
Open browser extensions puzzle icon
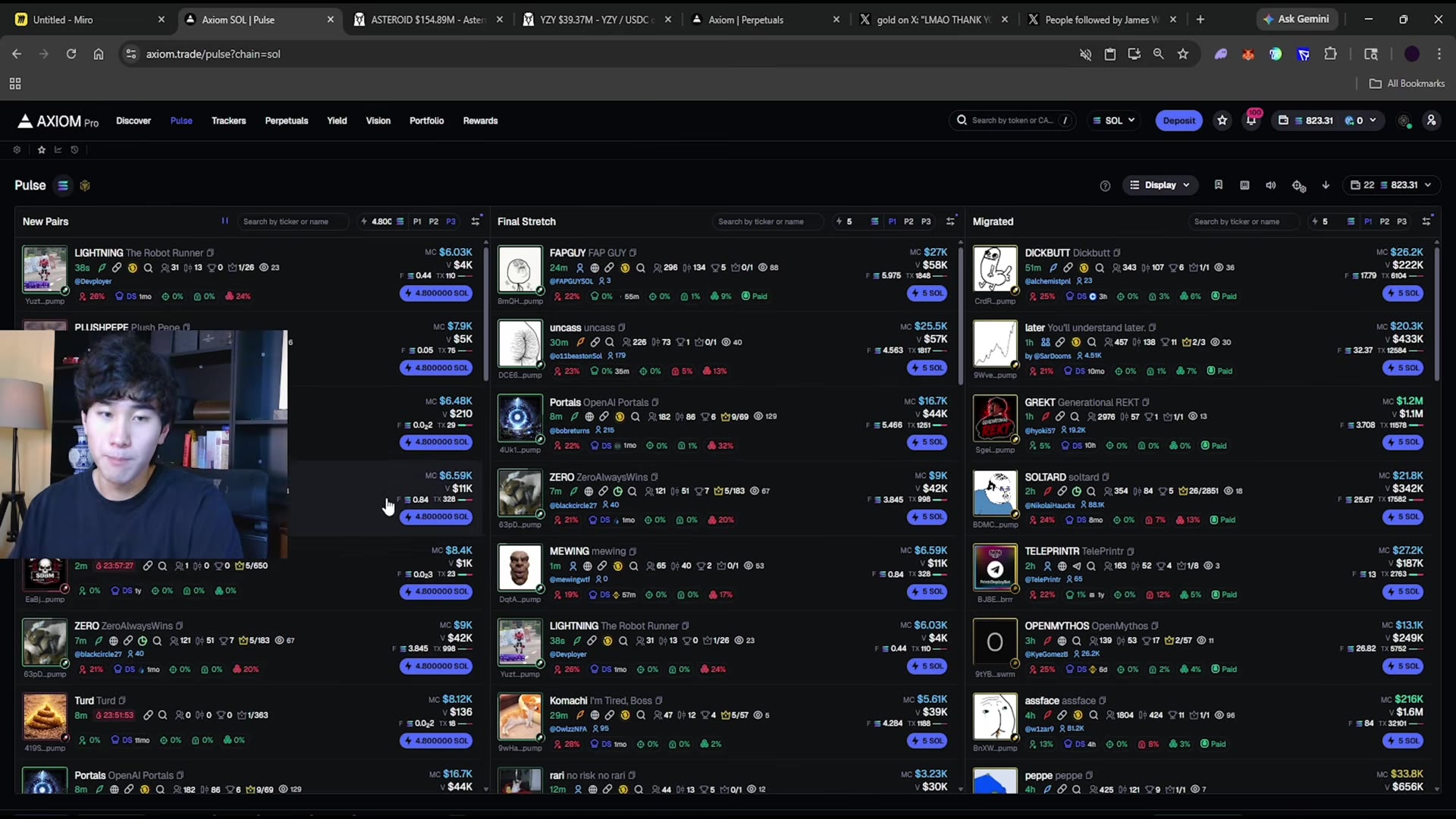point(1330,54)
